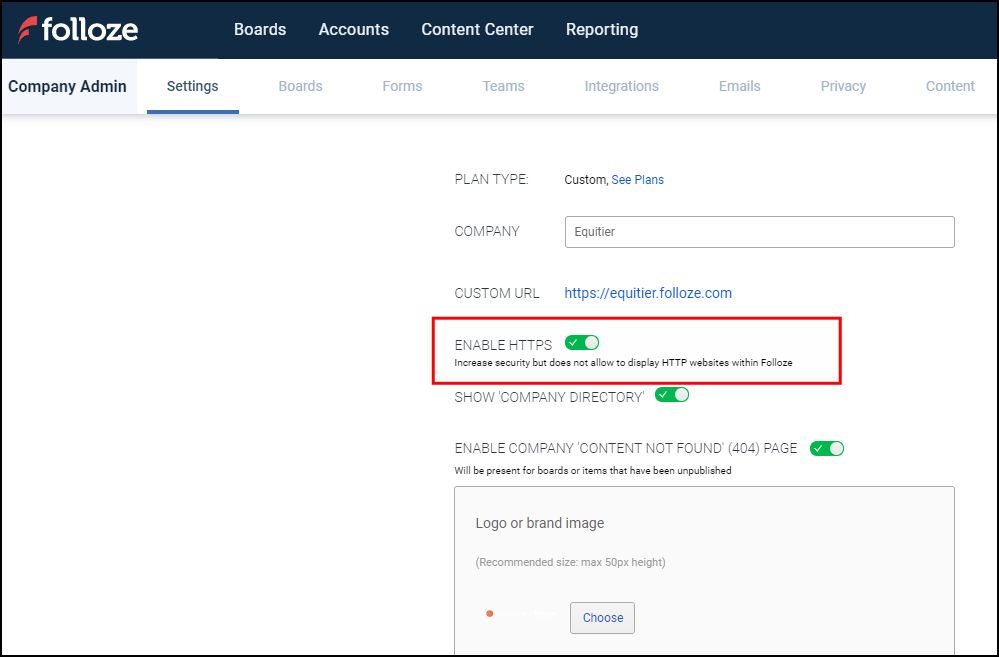
Task: Click the Company name input field
Action: pos(759,232)
